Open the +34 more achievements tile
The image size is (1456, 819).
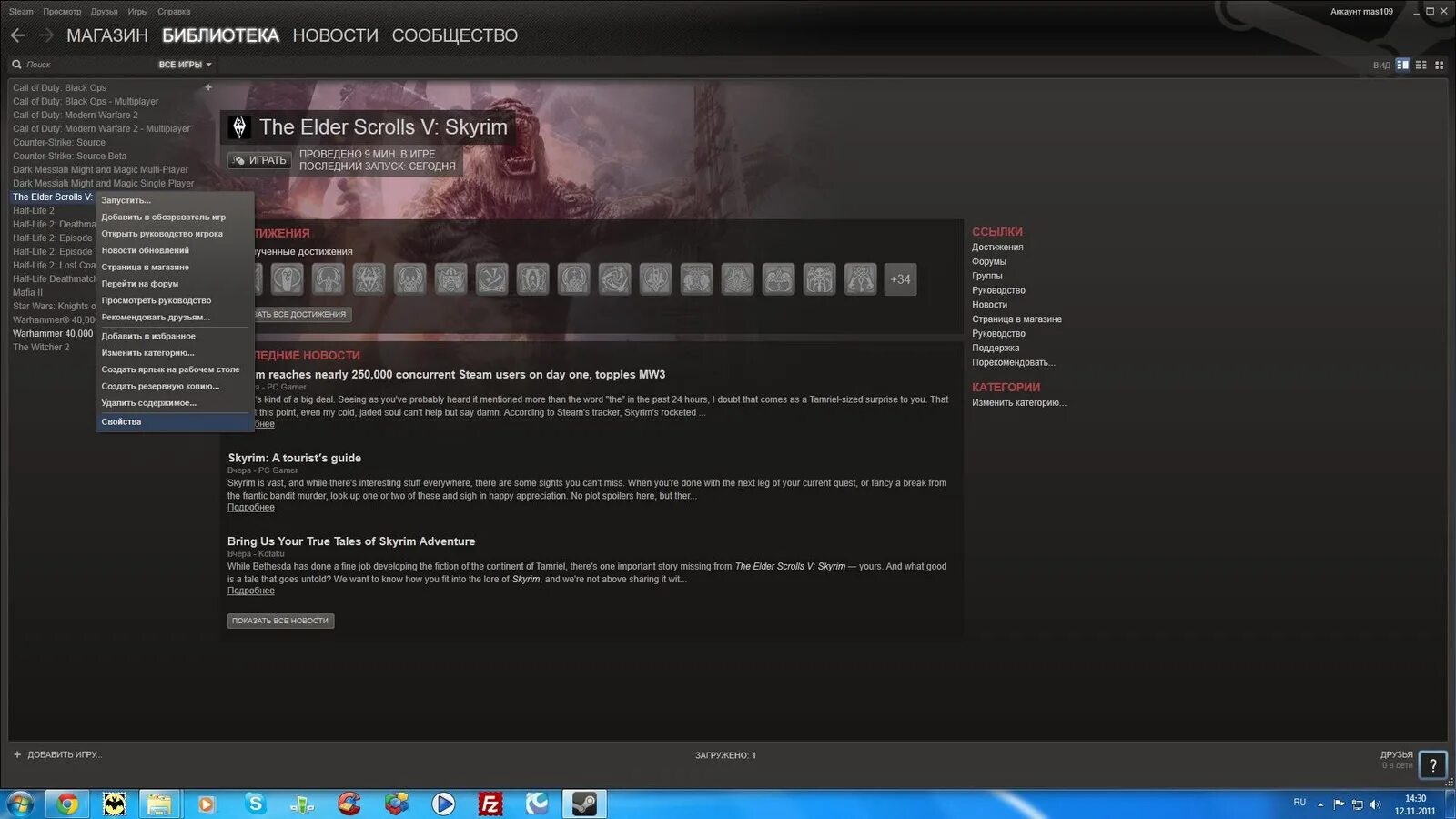coord(900,279)
